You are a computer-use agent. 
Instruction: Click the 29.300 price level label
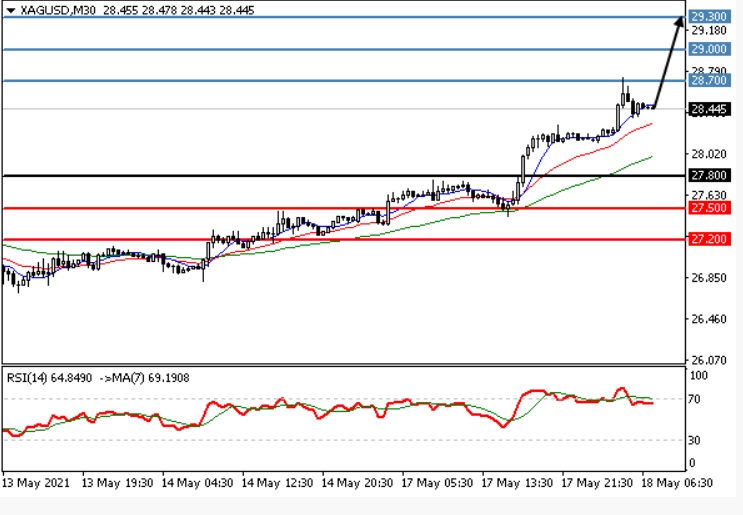709,17
